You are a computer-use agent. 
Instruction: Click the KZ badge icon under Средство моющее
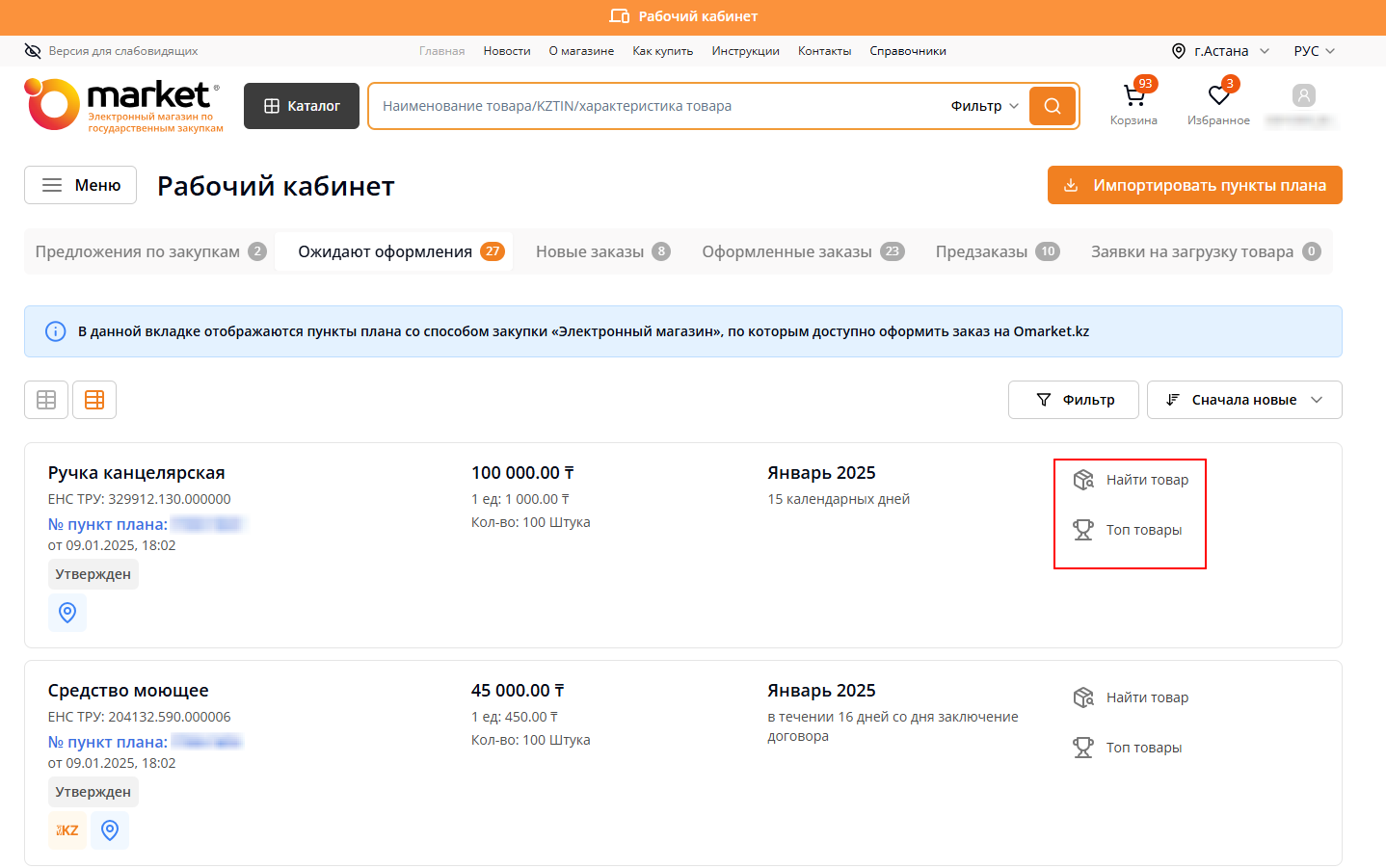point(67,830)
